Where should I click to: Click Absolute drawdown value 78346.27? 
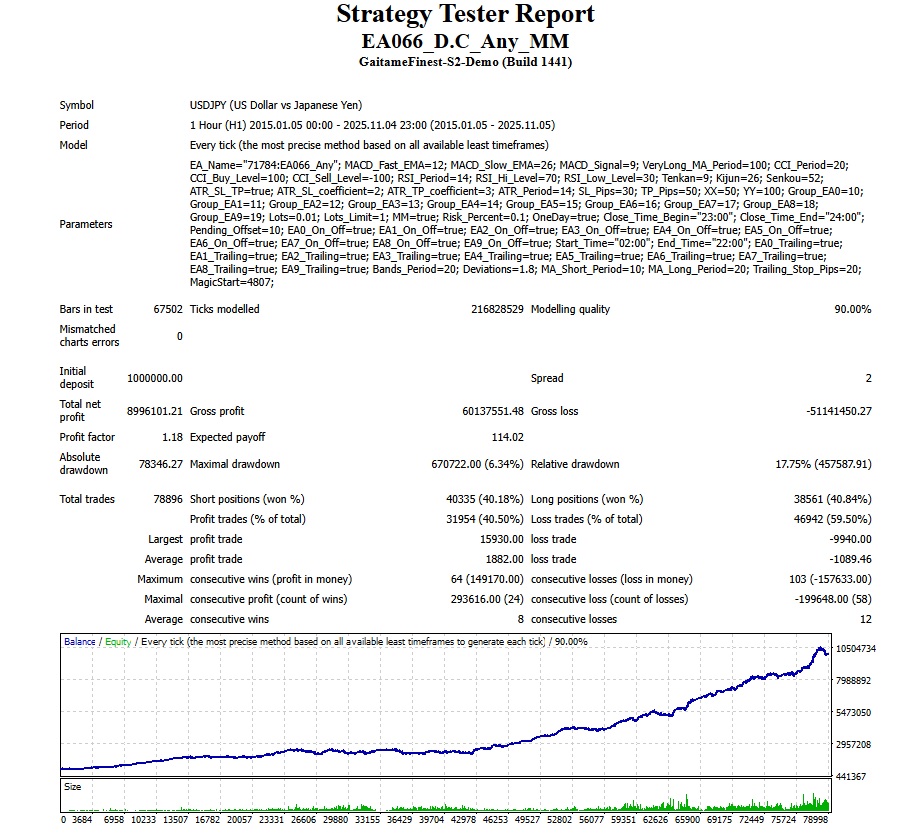160,464
